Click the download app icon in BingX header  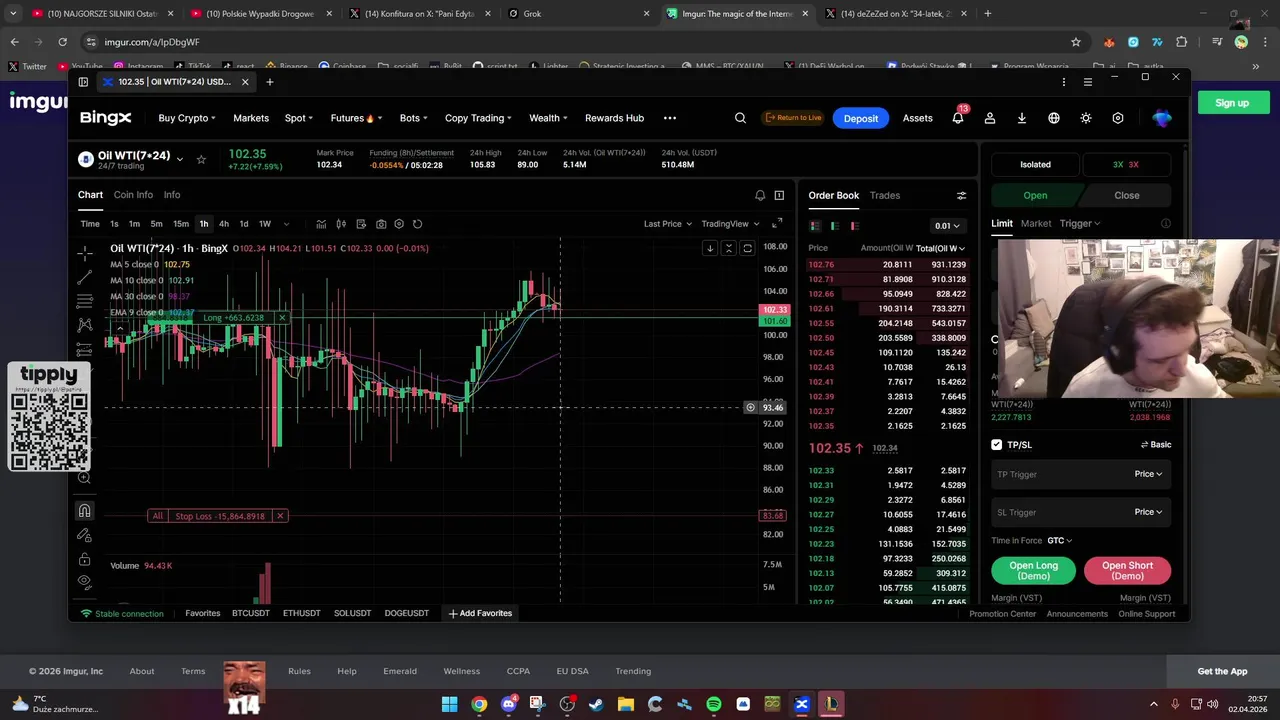coord(1022,118)
